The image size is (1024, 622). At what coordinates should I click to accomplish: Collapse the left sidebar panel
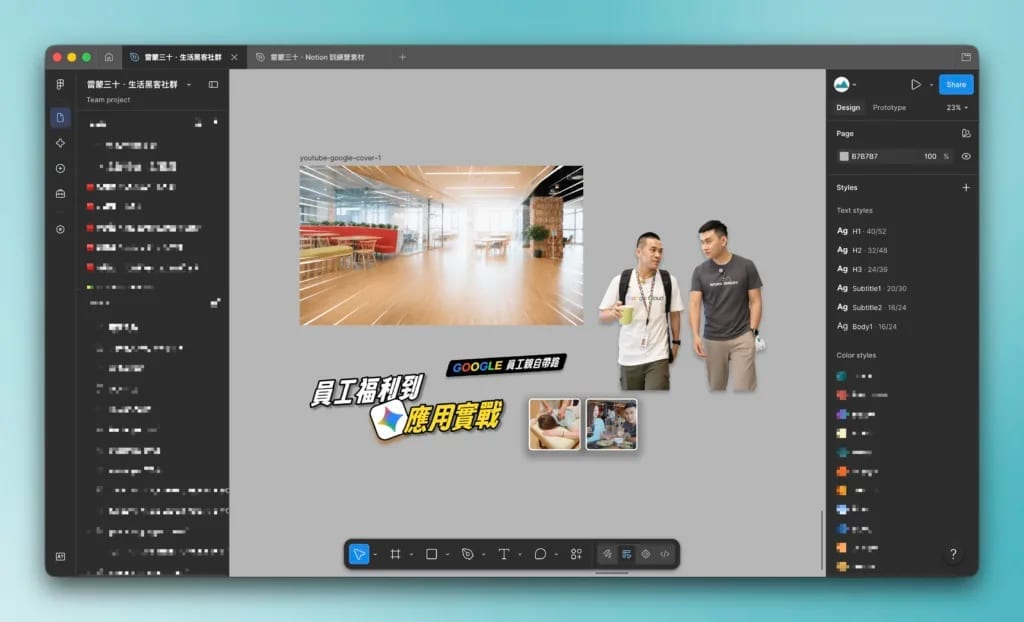[x=213, y=84]
